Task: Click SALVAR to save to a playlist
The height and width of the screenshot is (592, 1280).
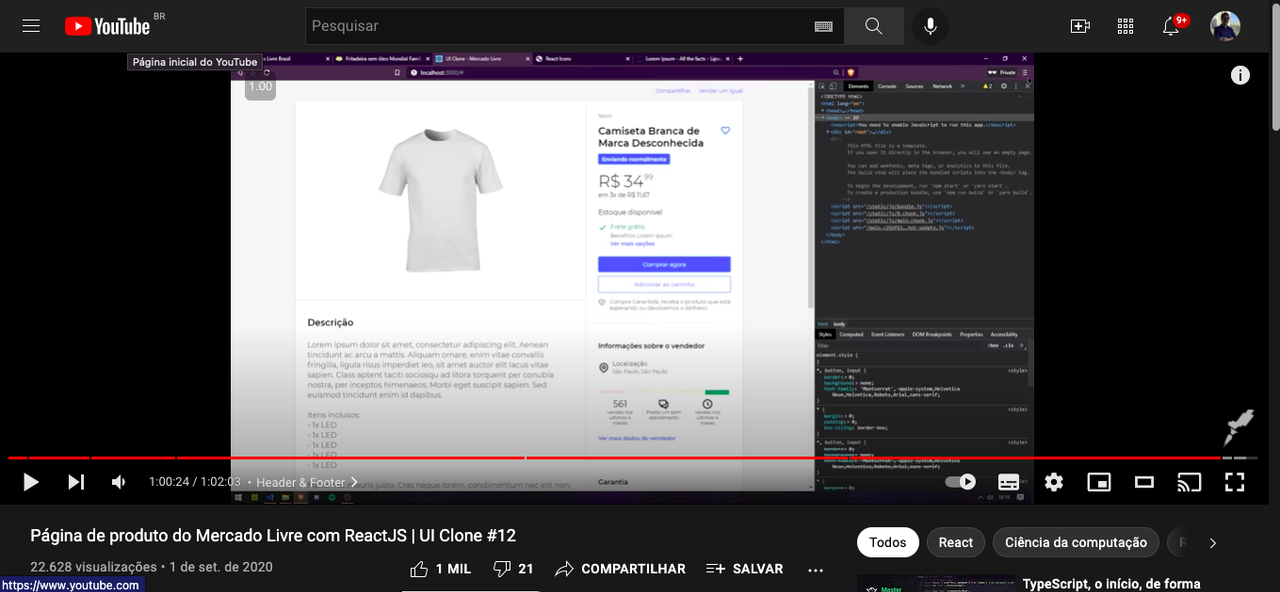Action: (x=745, y=568)
